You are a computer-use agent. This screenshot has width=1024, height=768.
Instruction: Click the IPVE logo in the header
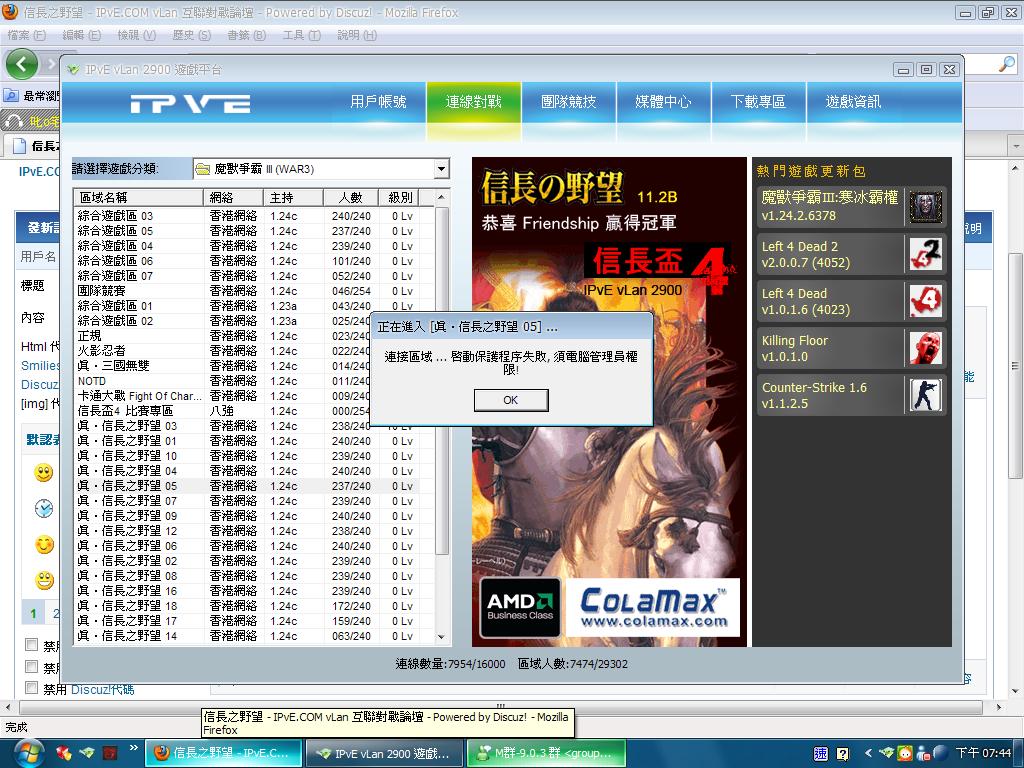coord(190,104)
